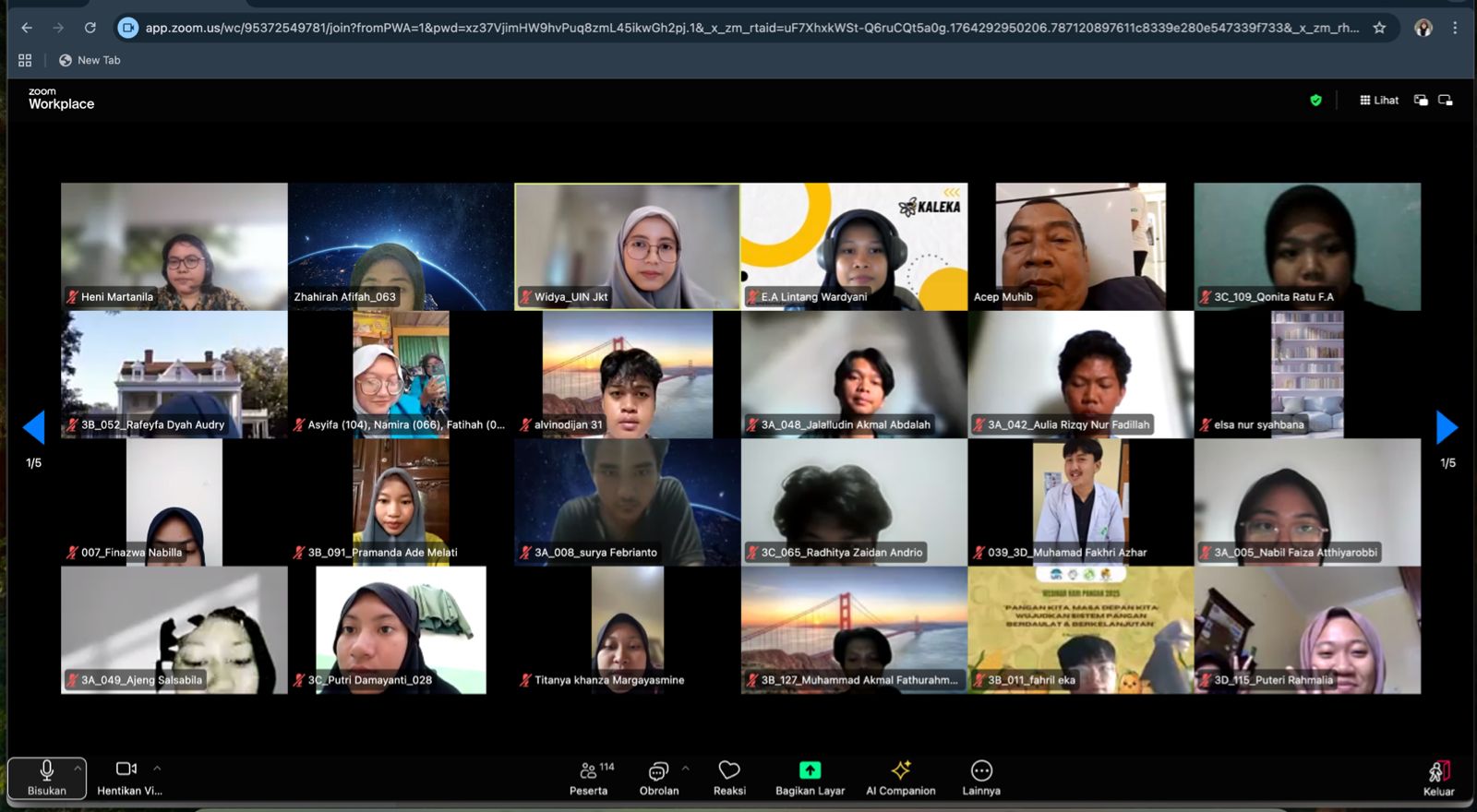Bookmark this page with the star icon
The height and width of the screenshot is (812, 1477).
point(1379,28)
